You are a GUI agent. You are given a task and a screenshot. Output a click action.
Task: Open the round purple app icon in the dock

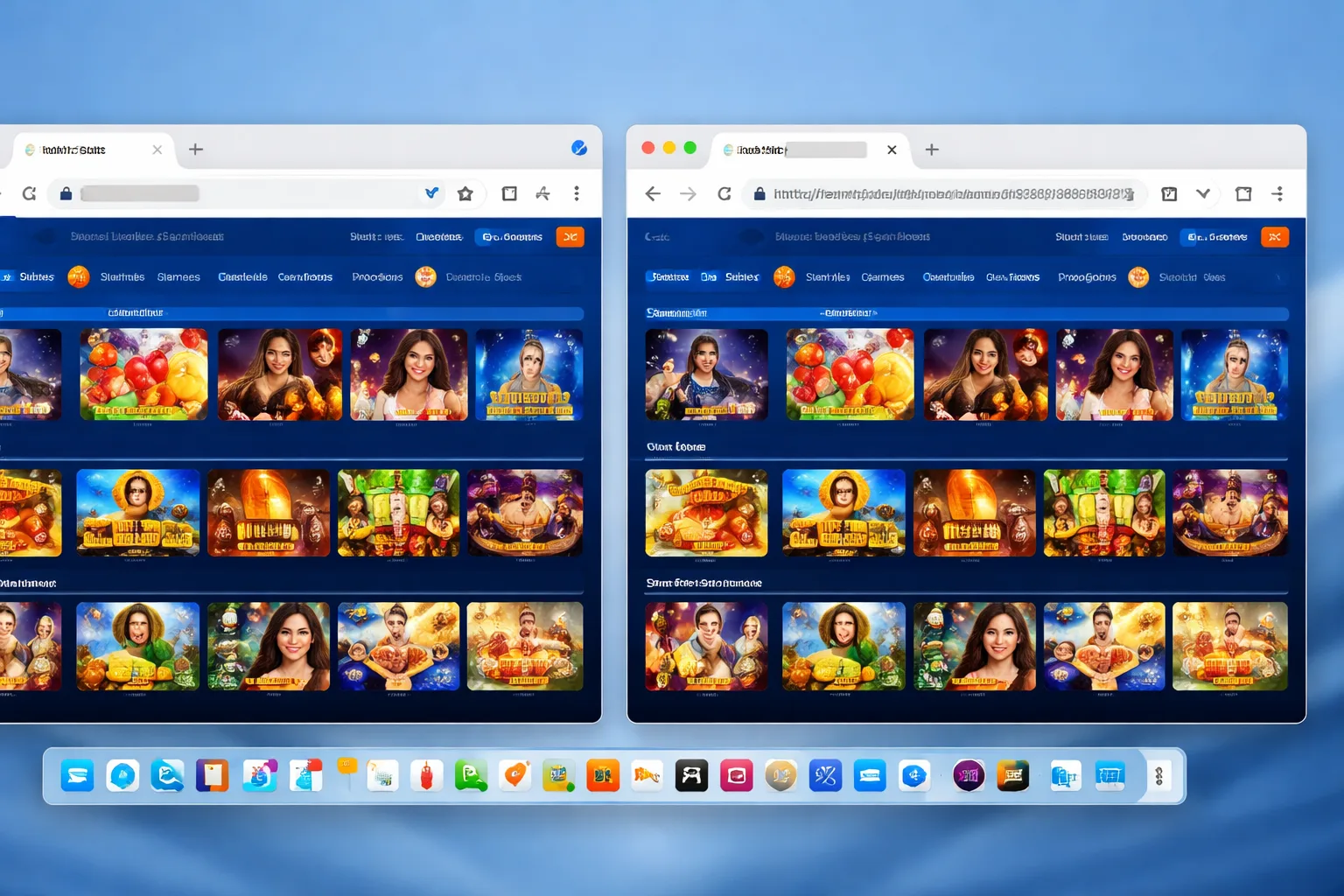pyautogui.click(x=969, y=775)
